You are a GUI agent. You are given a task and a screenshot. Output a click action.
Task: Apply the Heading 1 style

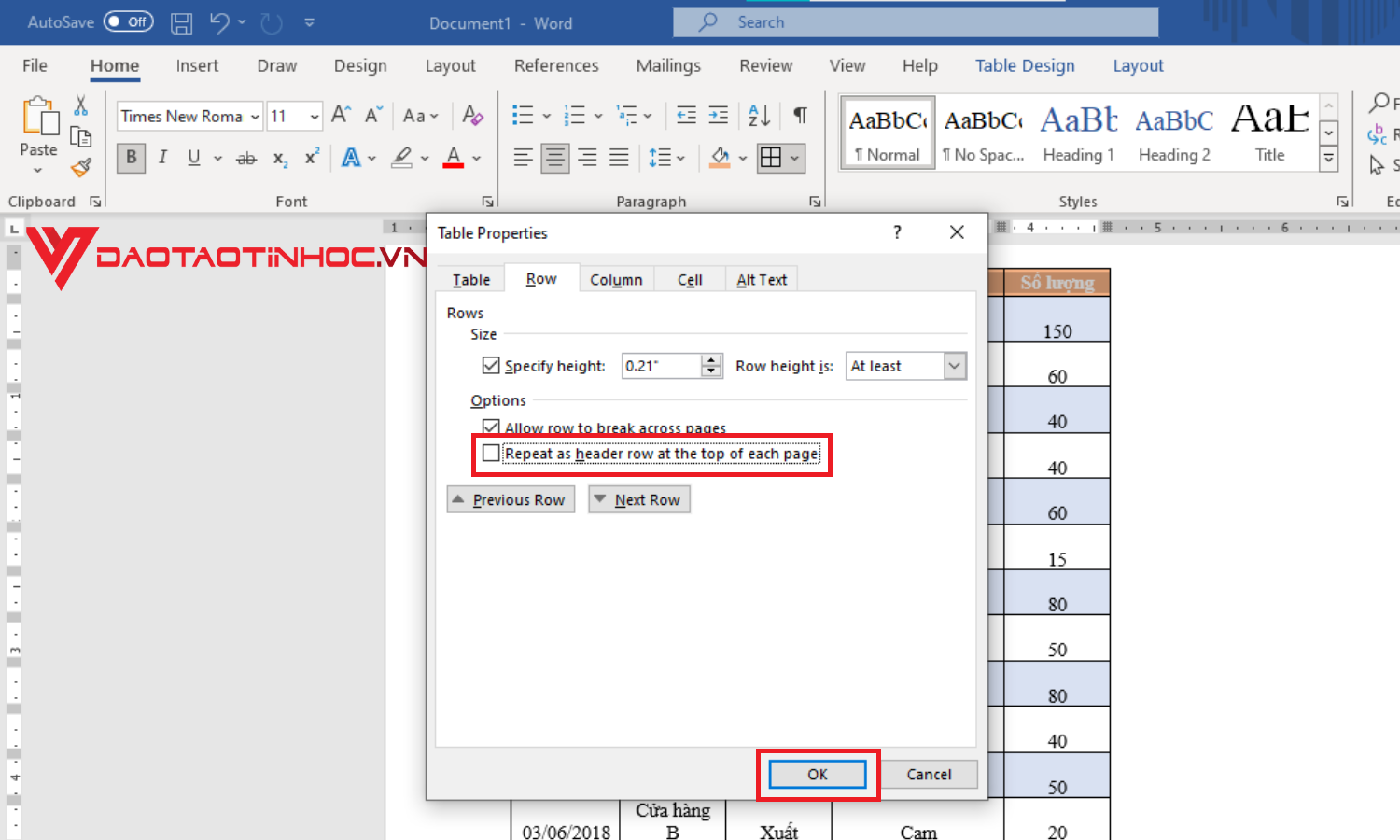[1078, 133]
